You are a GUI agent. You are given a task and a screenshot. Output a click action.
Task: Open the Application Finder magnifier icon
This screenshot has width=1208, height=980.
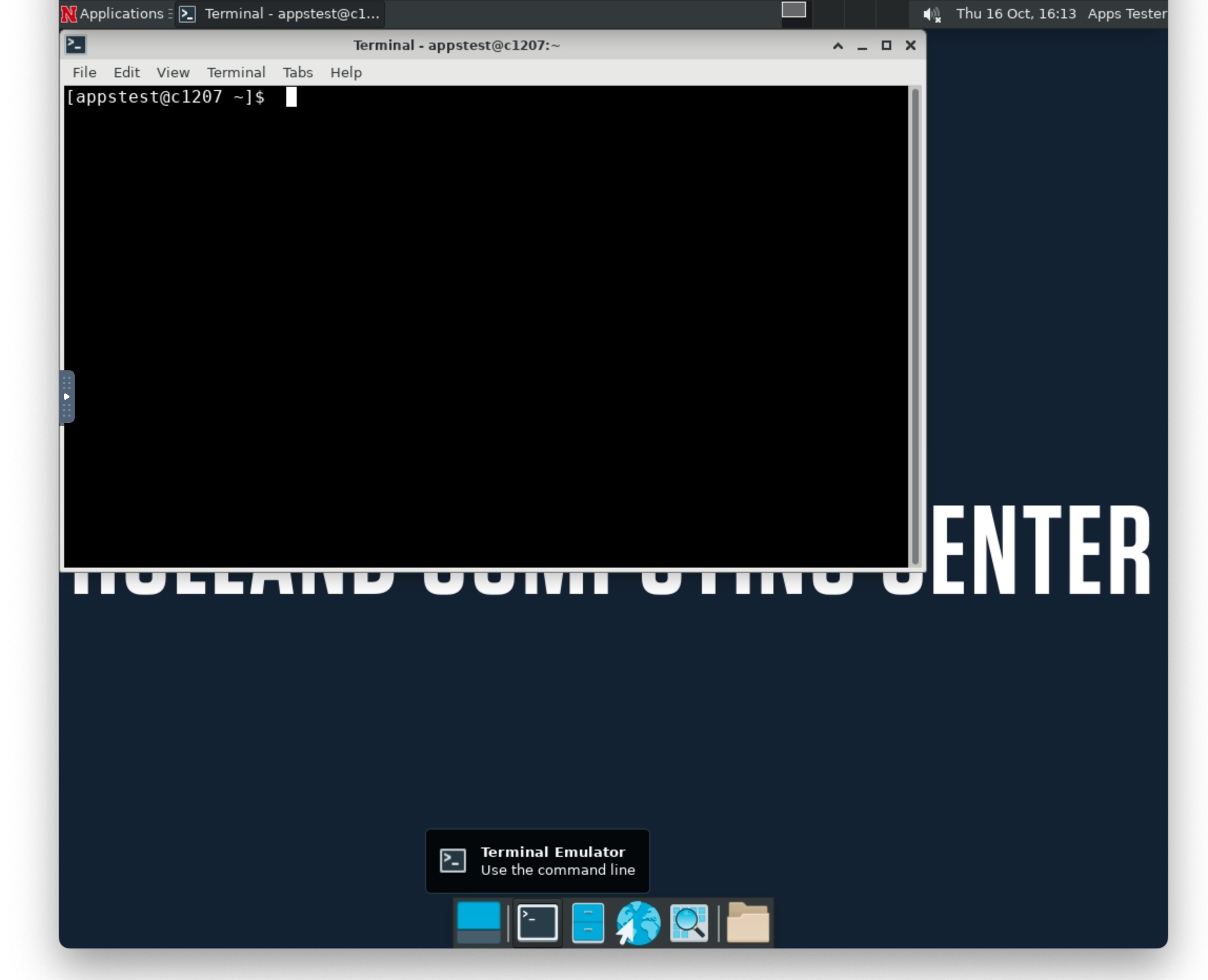pos(689,923)
